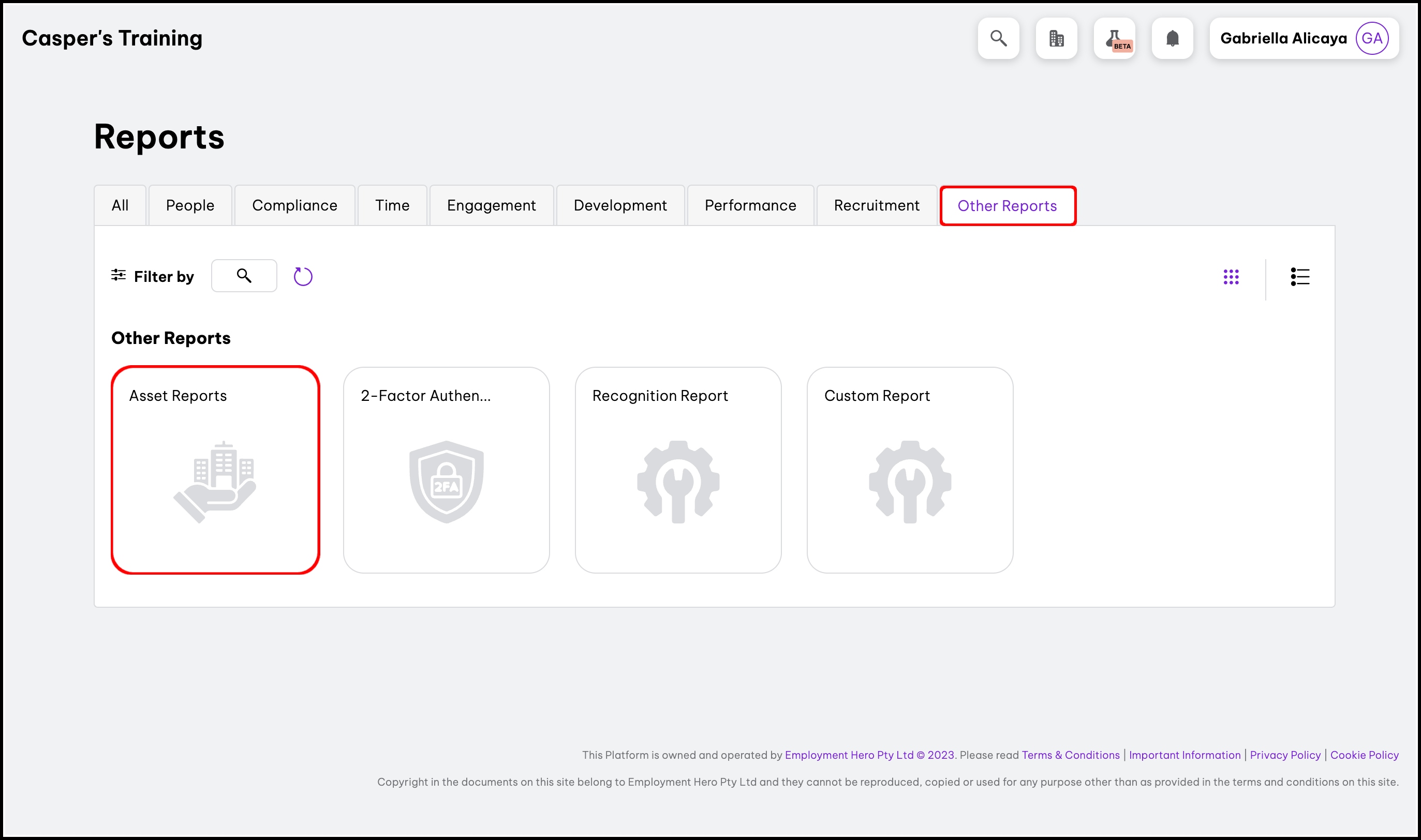Open the Custom Report card
Viewport: 1421px width, 840px height.
tap(910, 470)
